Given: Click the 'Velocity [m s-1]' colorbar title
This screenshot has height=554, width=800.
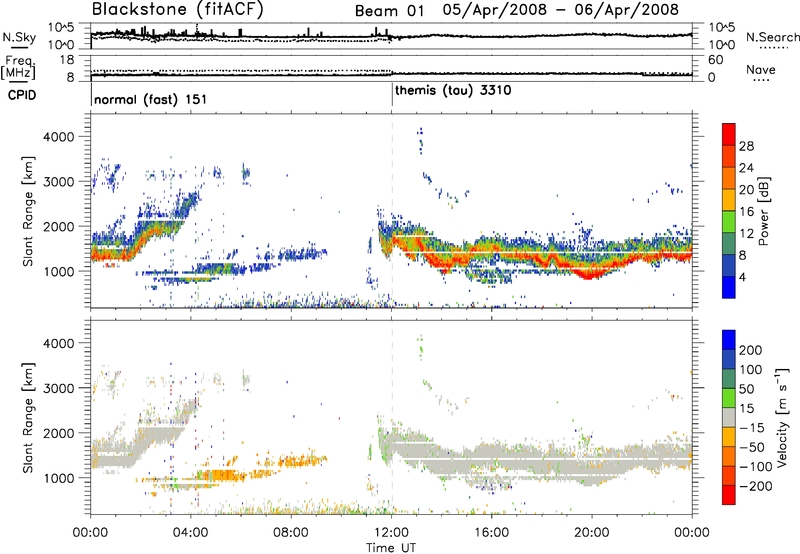Looking at the screenshot, I should [x=783, y=417].
